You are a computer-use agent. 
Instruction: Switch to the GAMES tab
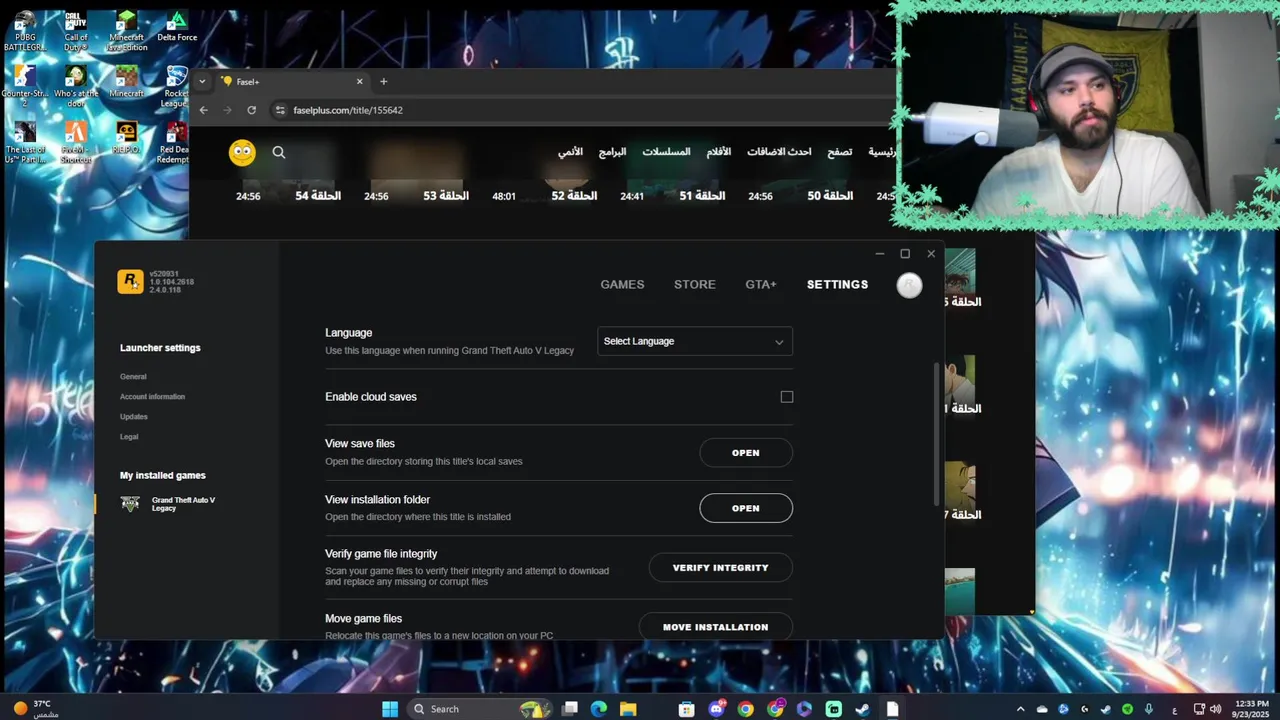(x=622, y=285)
